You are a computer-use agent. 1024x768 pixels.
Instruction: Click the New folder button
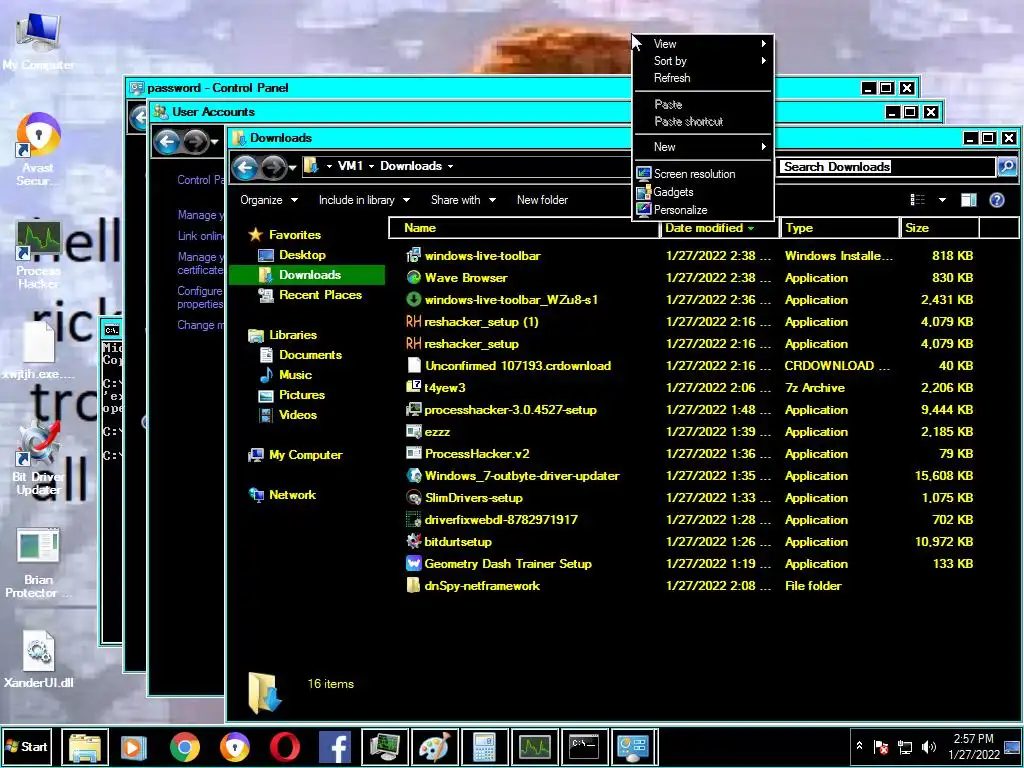[x=542, y=200]
